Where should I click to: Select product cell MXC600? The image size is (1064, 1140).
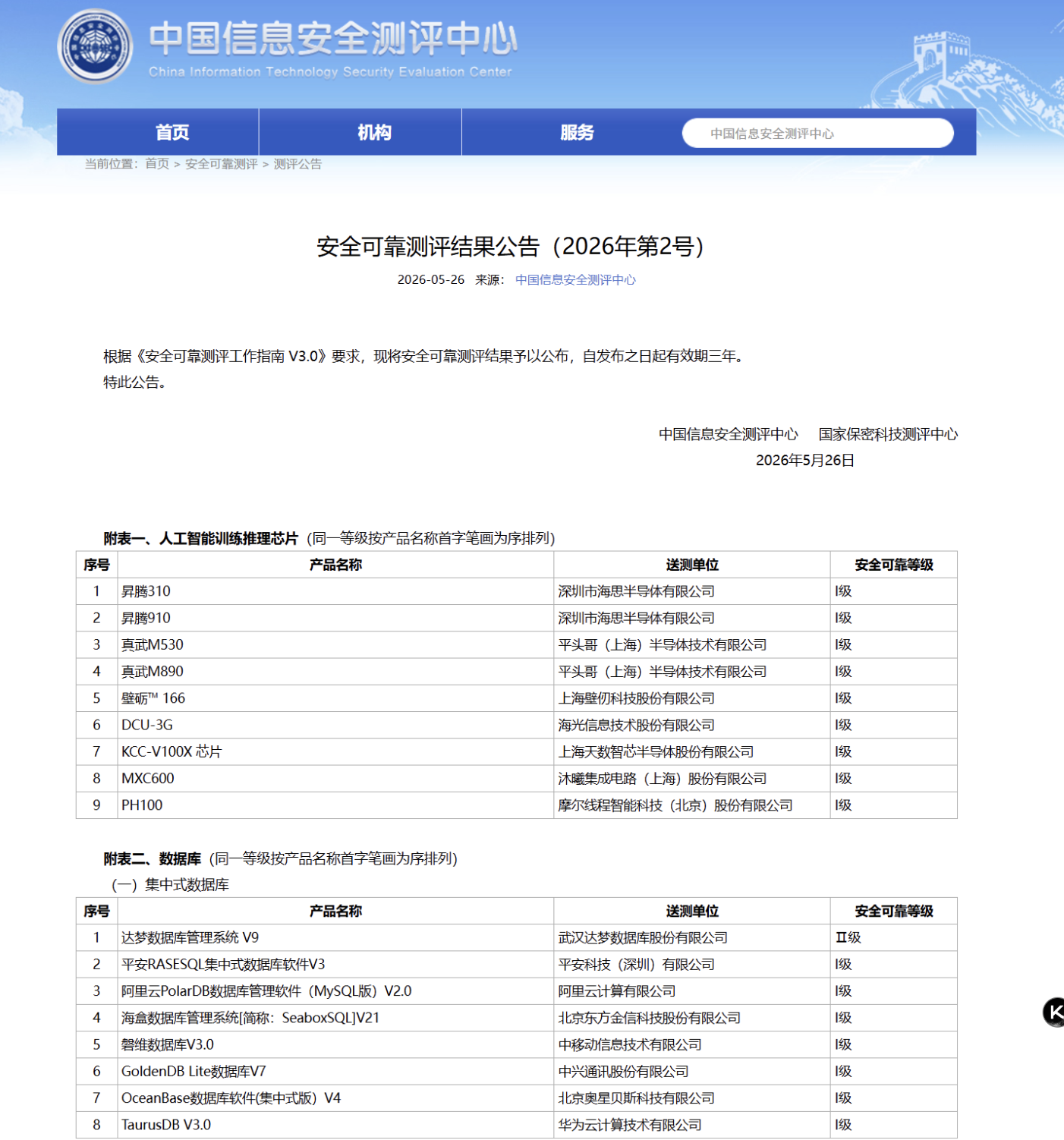pyautogui.click(x=335, y=779)
